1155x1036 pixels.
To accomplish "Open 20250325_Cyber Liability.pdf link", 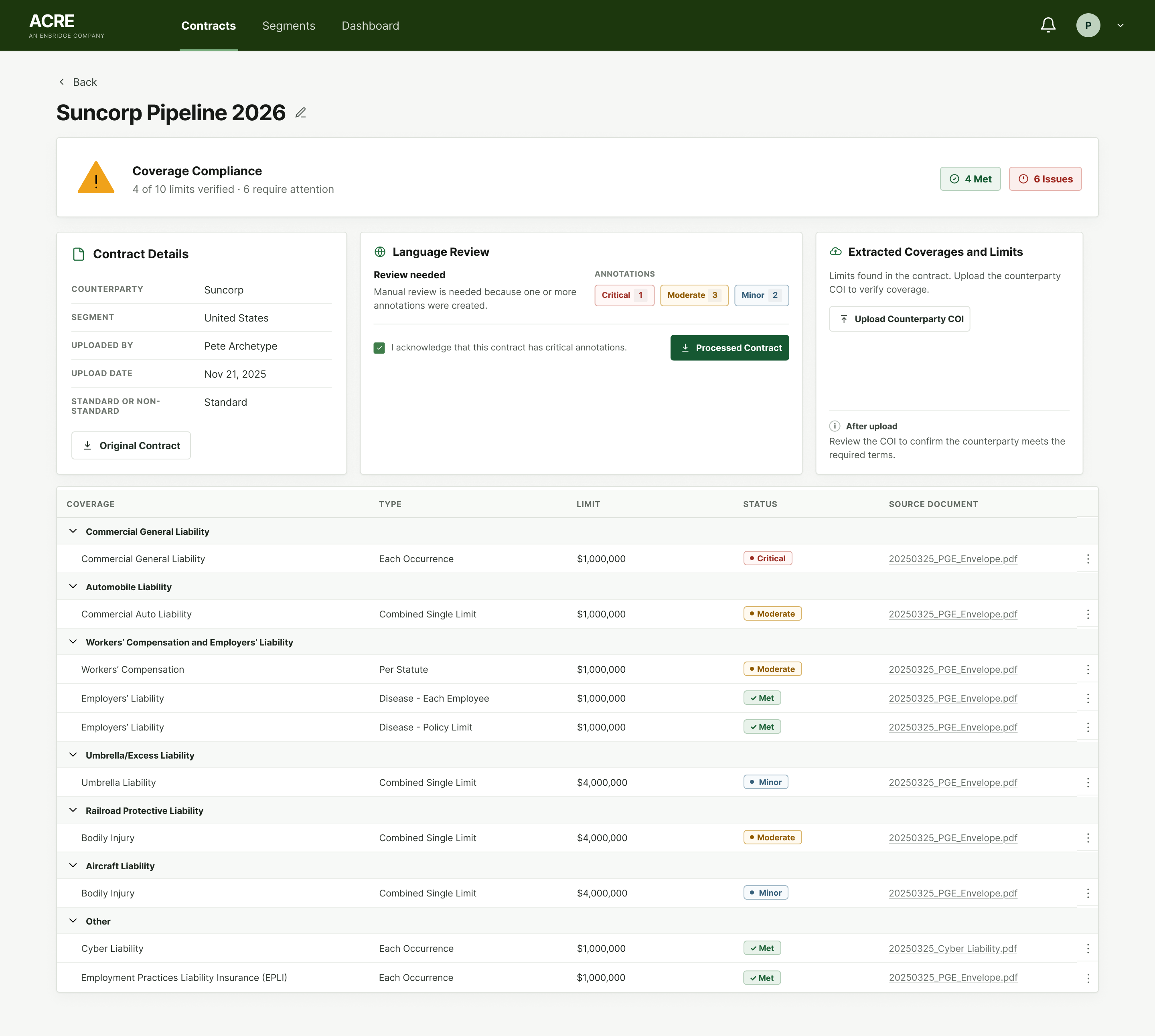I will pyautogui.click(x=953, y=948).
